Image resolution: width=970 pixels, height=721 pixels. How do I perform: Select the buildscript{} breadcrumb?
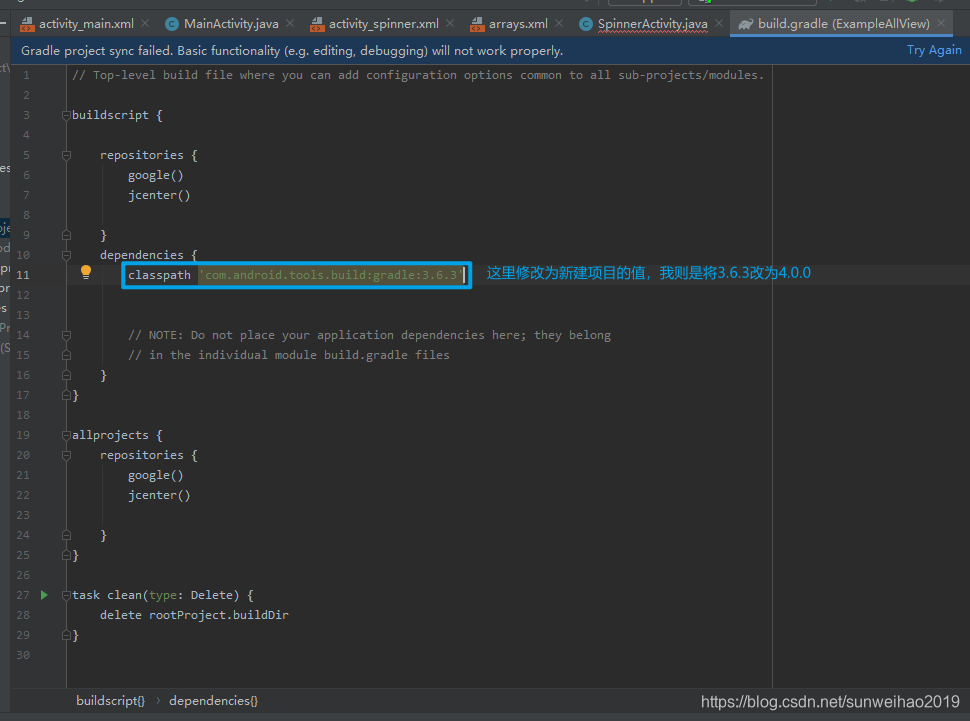coord(110,701)
